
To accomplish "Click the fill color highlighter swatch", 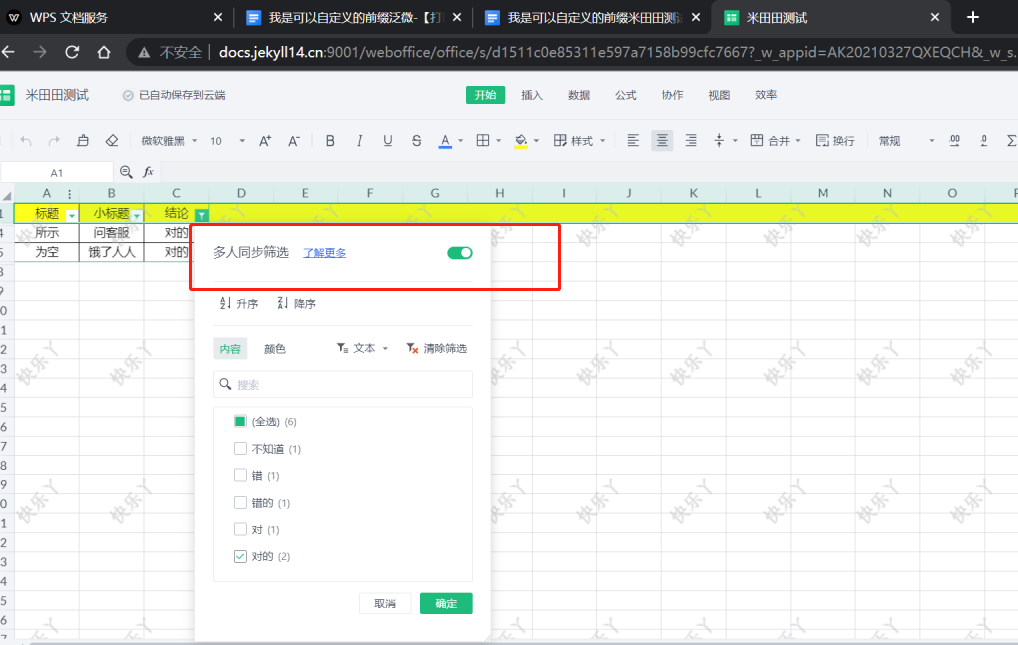I will click(521, 141).
